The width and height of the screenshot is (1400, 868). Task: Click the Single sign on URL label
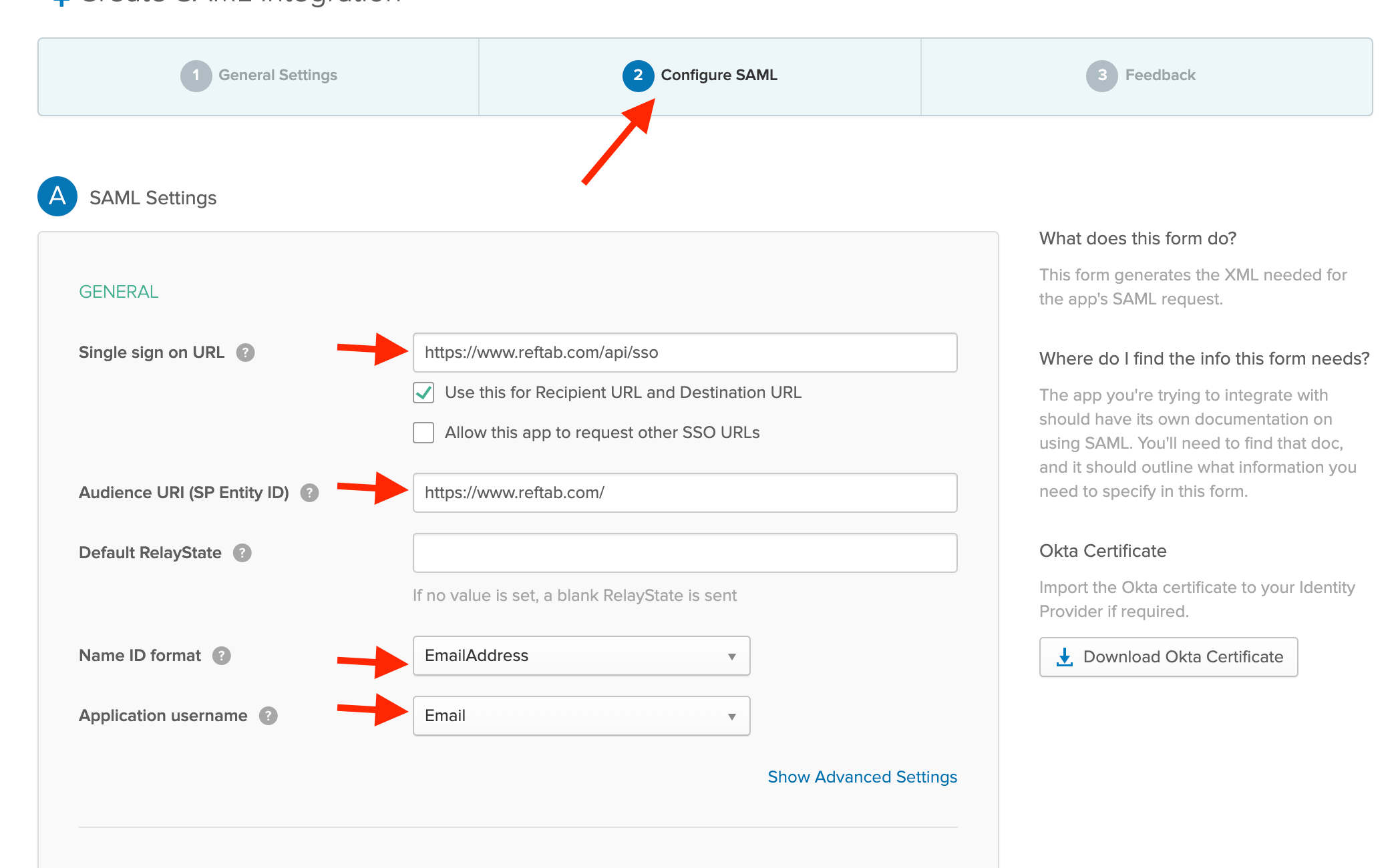tap(152, 353)
